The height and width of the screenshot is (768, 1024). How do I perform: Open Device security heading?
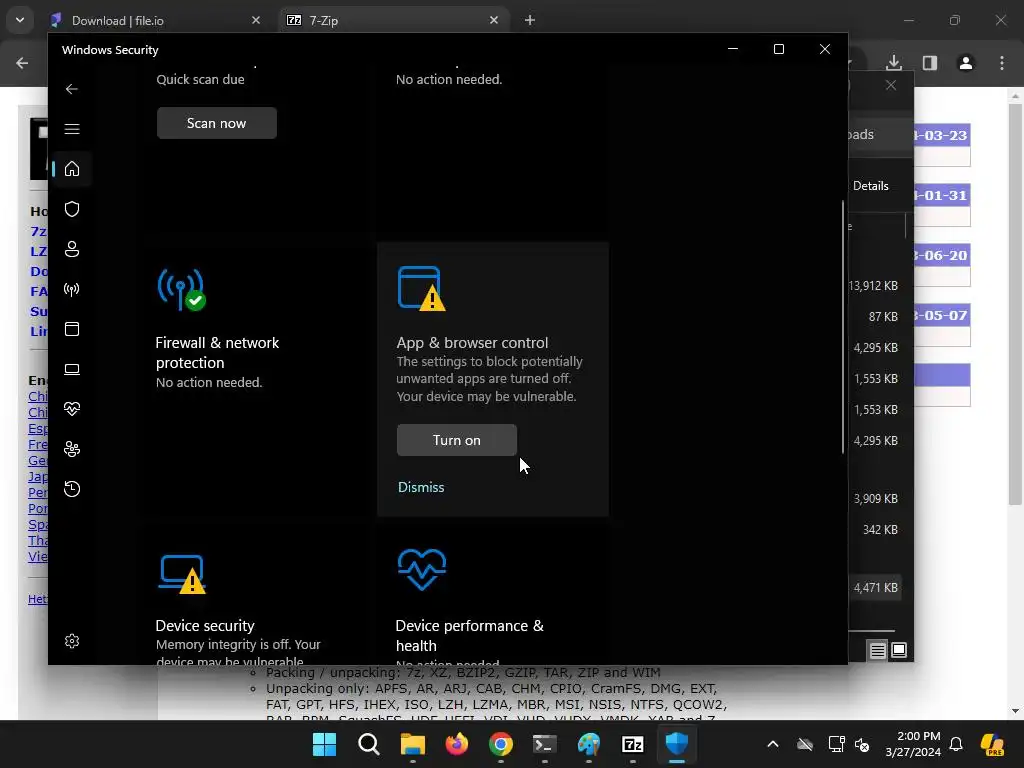point(205,626)
